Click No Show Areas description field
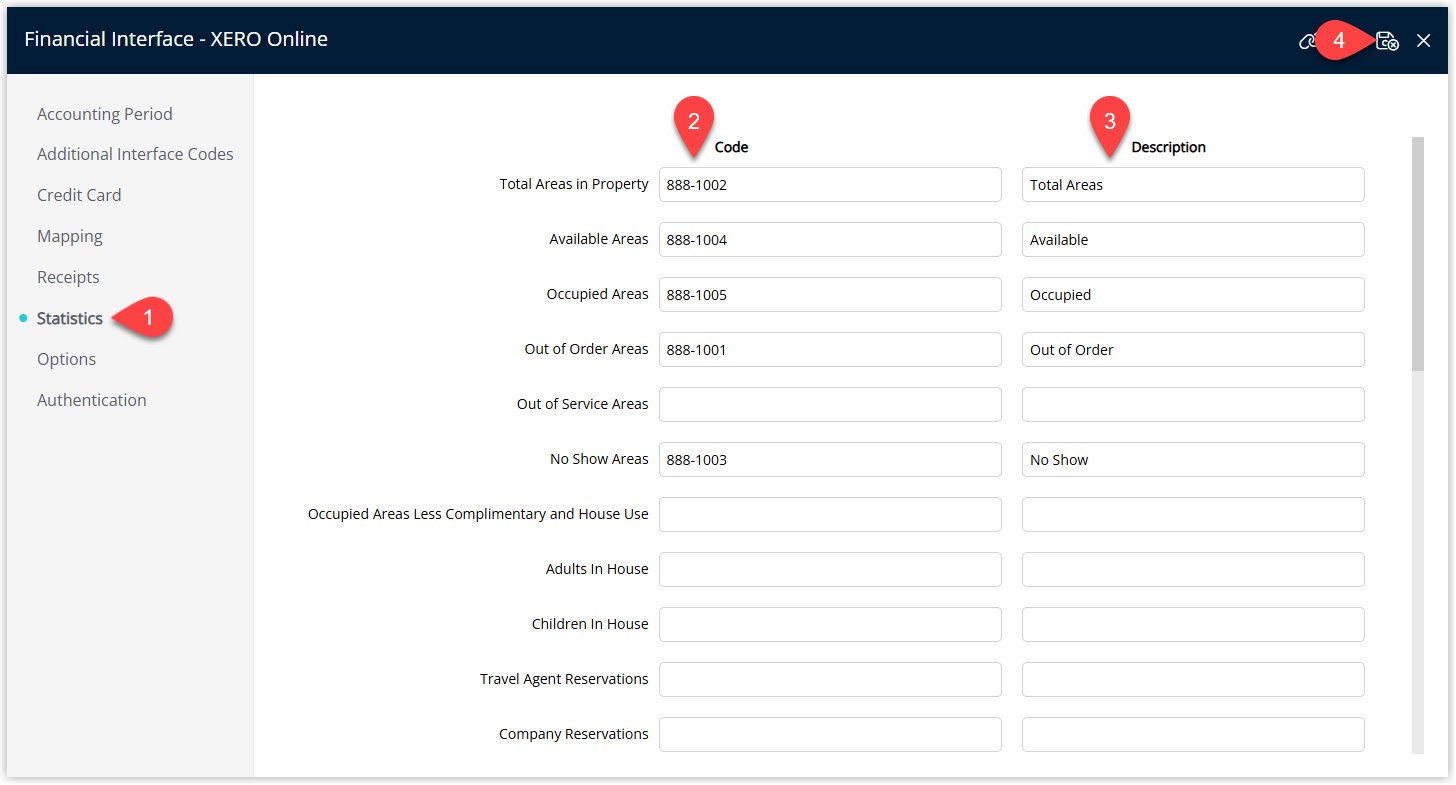The height and width of the screenshot is (785, 1456). tap(1193, 459)
